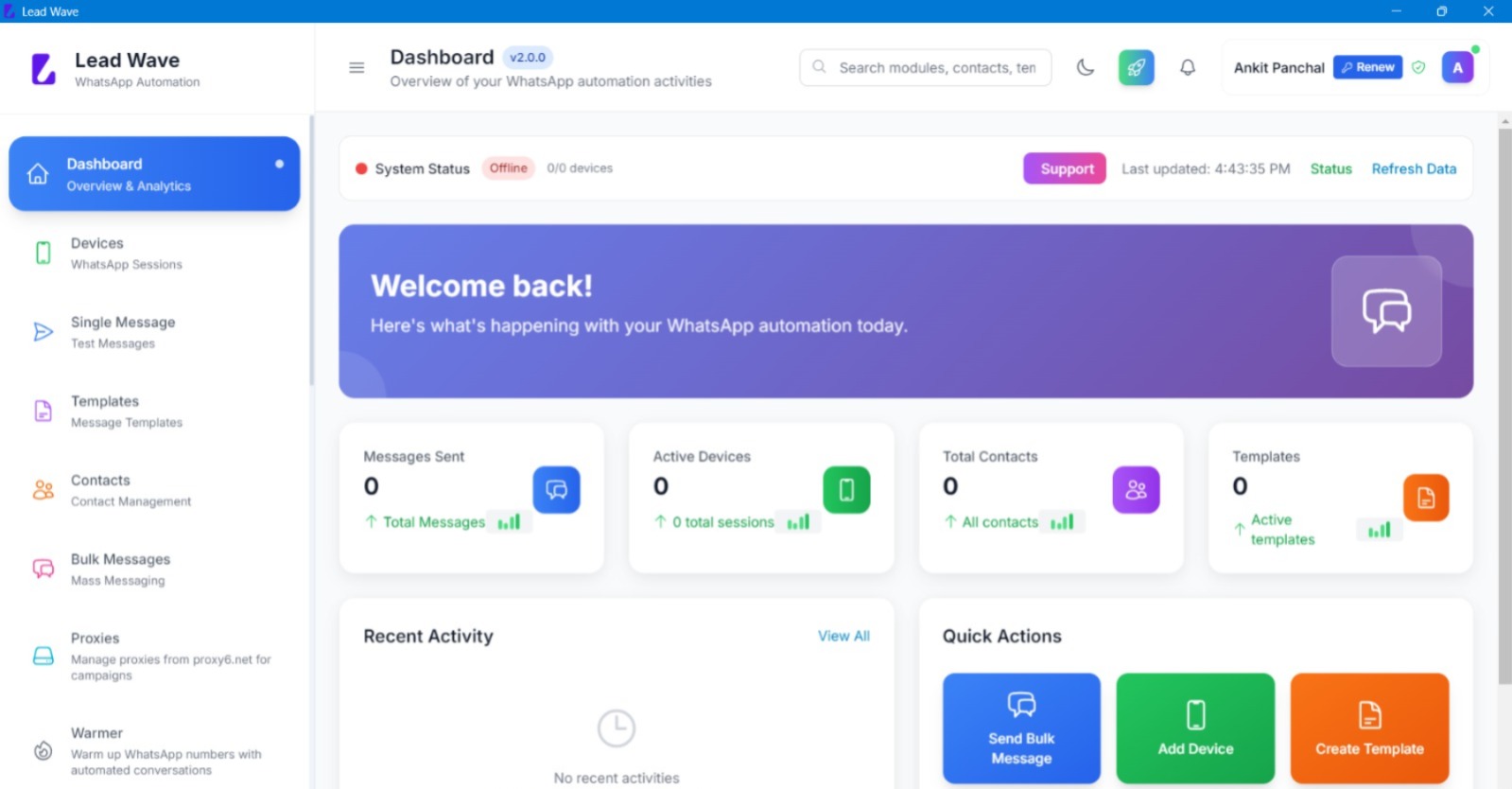
Task: Click the Renew license button
Action: coord(1367,67)
